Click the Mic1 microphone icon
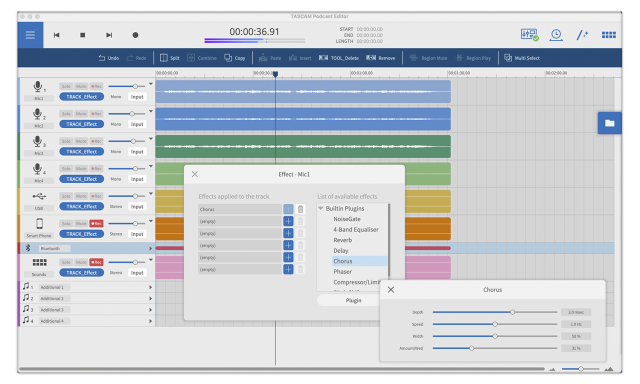Image resolution: width=640 pixels, height=384 pixels. pyautogui.click(x=38, y=87)
